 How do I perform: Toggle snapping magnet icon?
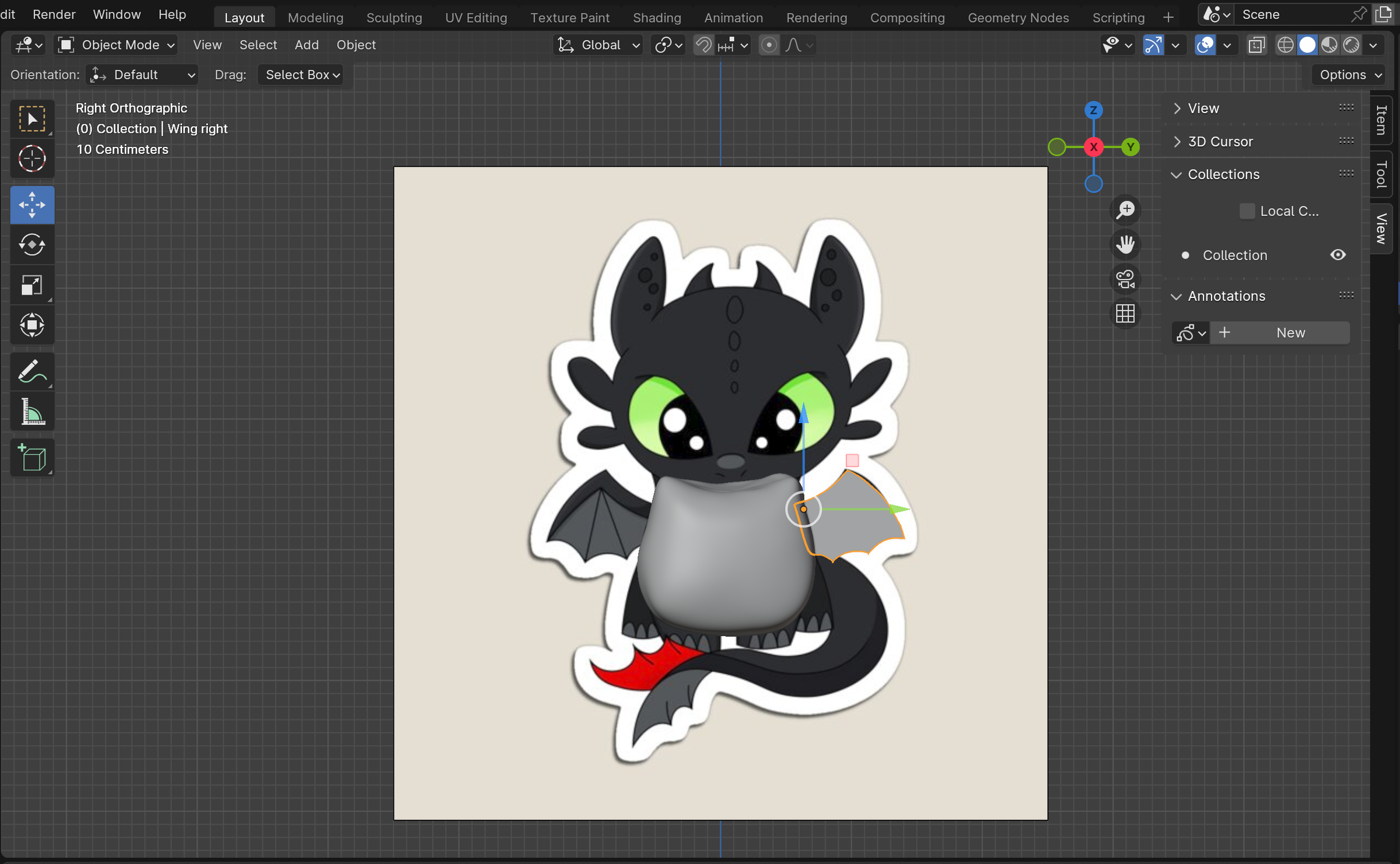click(x=704, y=45)
